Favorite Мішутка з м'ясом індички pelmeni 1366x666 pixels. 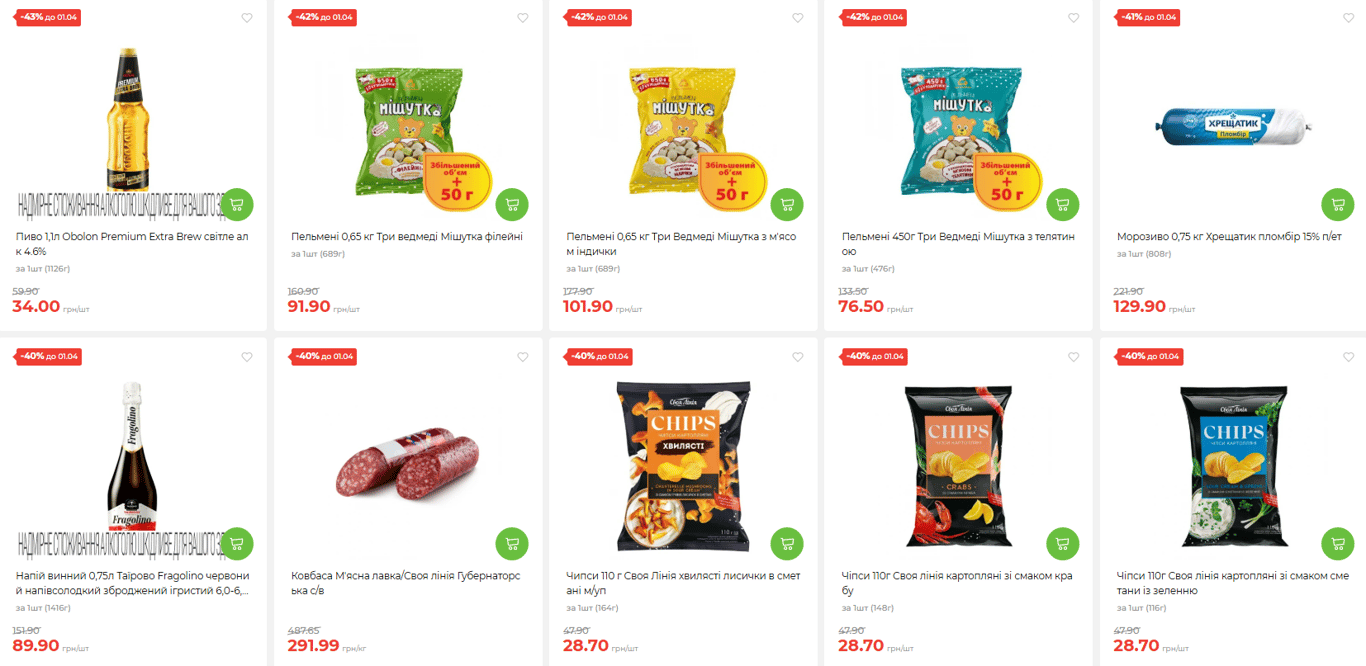[798, 18]
